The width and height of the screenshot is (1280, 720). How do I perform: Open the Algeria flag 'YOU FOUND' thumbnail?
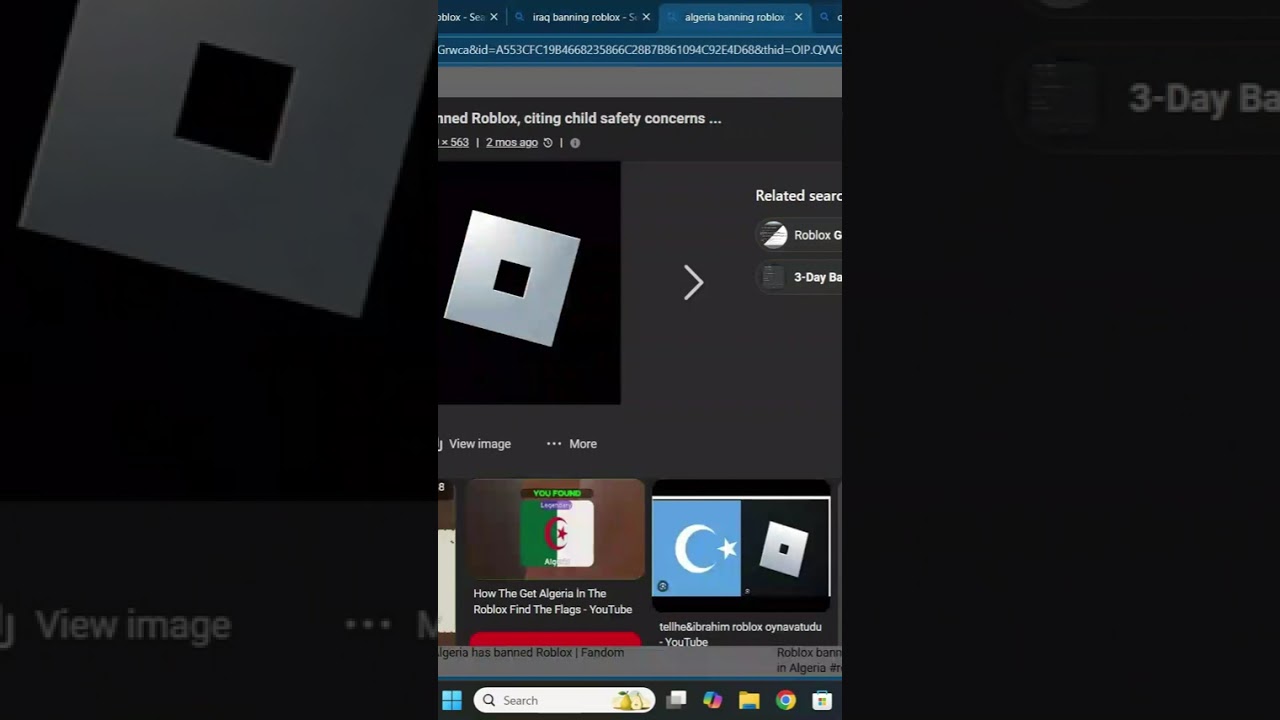click(556, 529)
